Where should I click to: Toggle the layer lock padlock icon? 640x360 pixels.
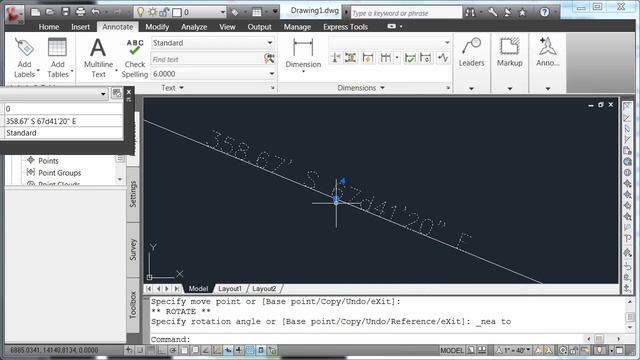(164, 12)
